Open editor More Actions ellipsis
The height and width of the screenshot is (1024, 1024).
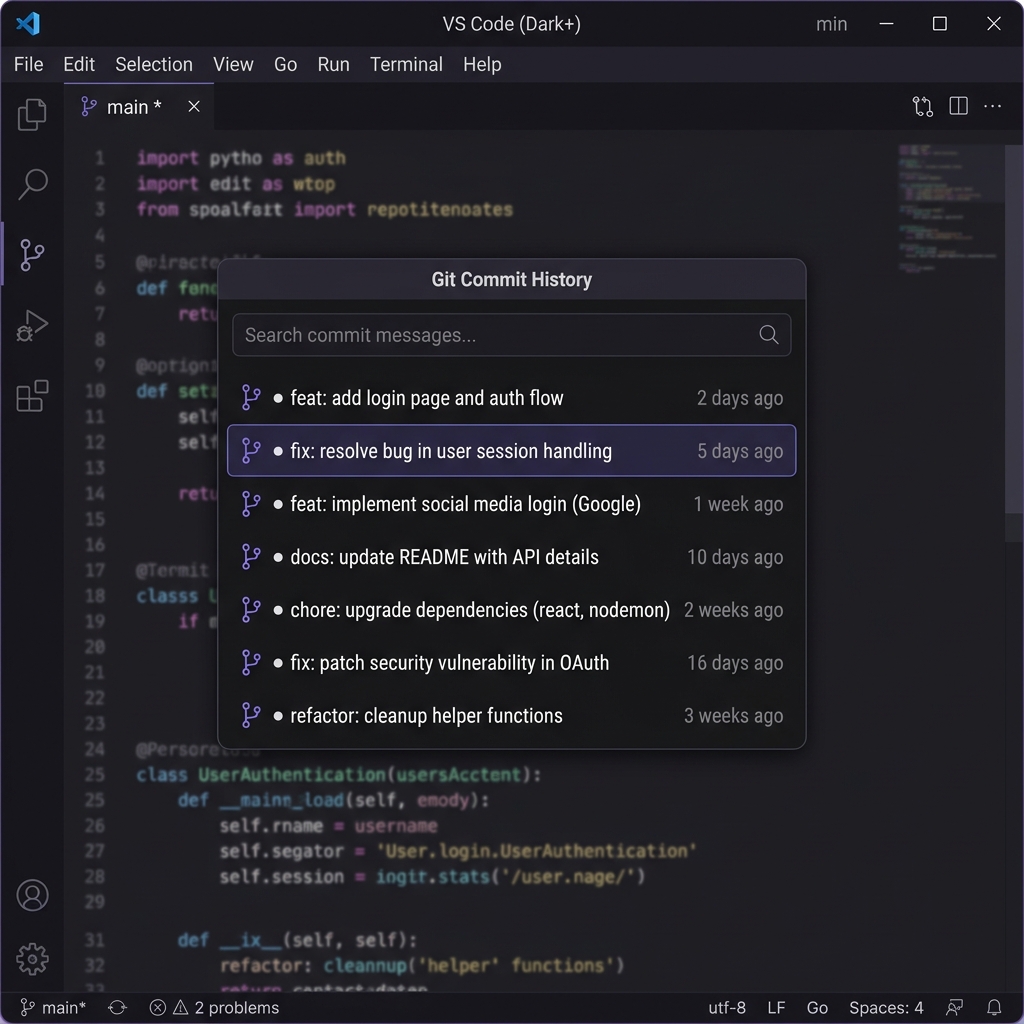point(992,106)
